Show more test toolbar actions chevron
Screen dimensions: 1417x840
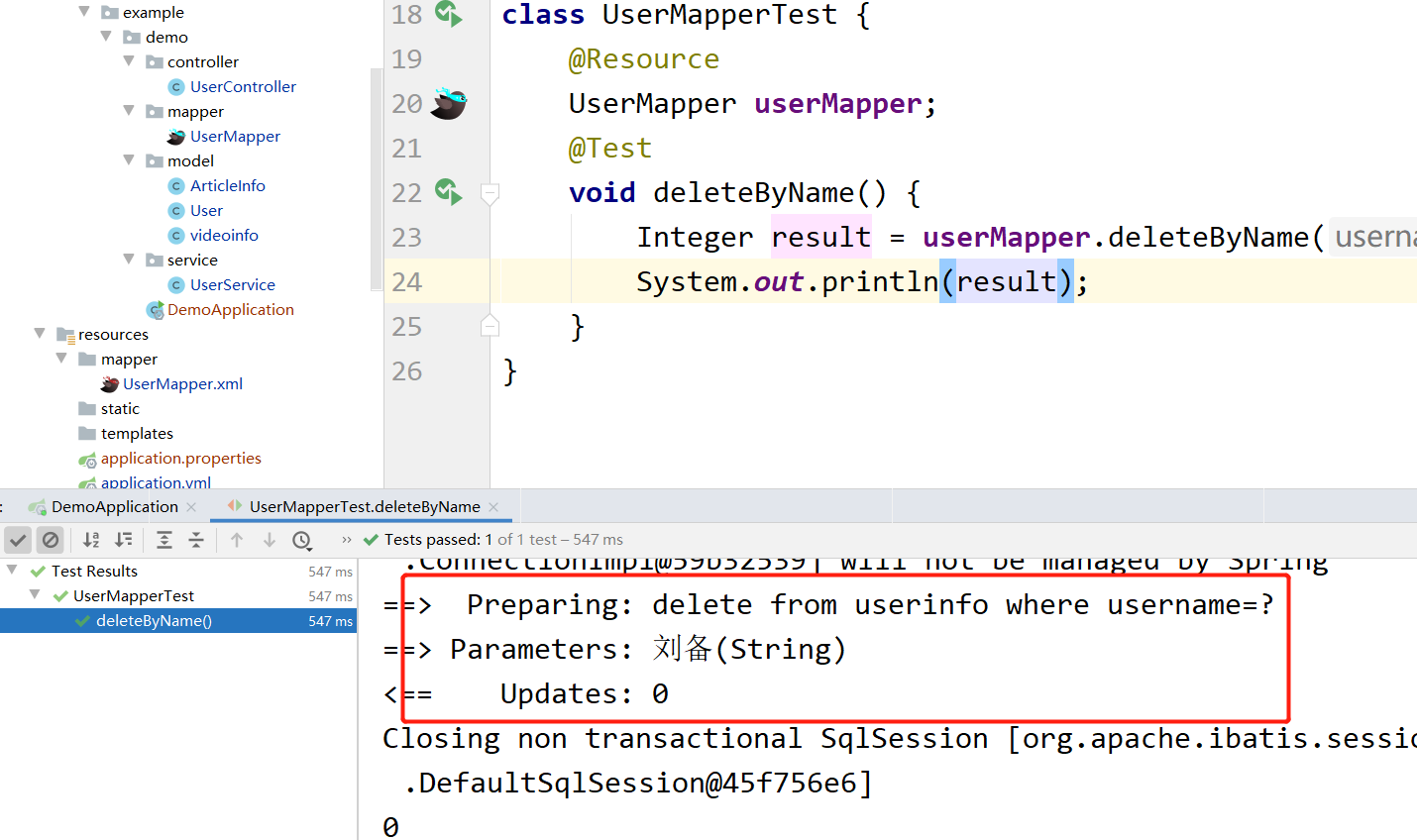coord(346,540)
